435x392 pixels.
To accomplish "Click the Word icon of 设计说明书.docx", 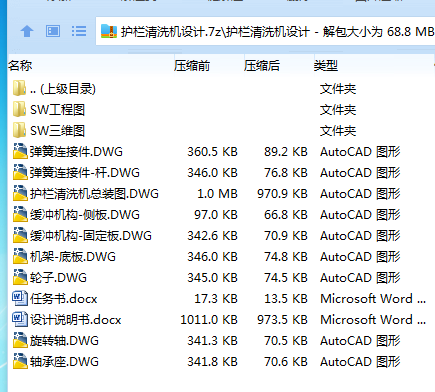I will (x=20, y=319).
